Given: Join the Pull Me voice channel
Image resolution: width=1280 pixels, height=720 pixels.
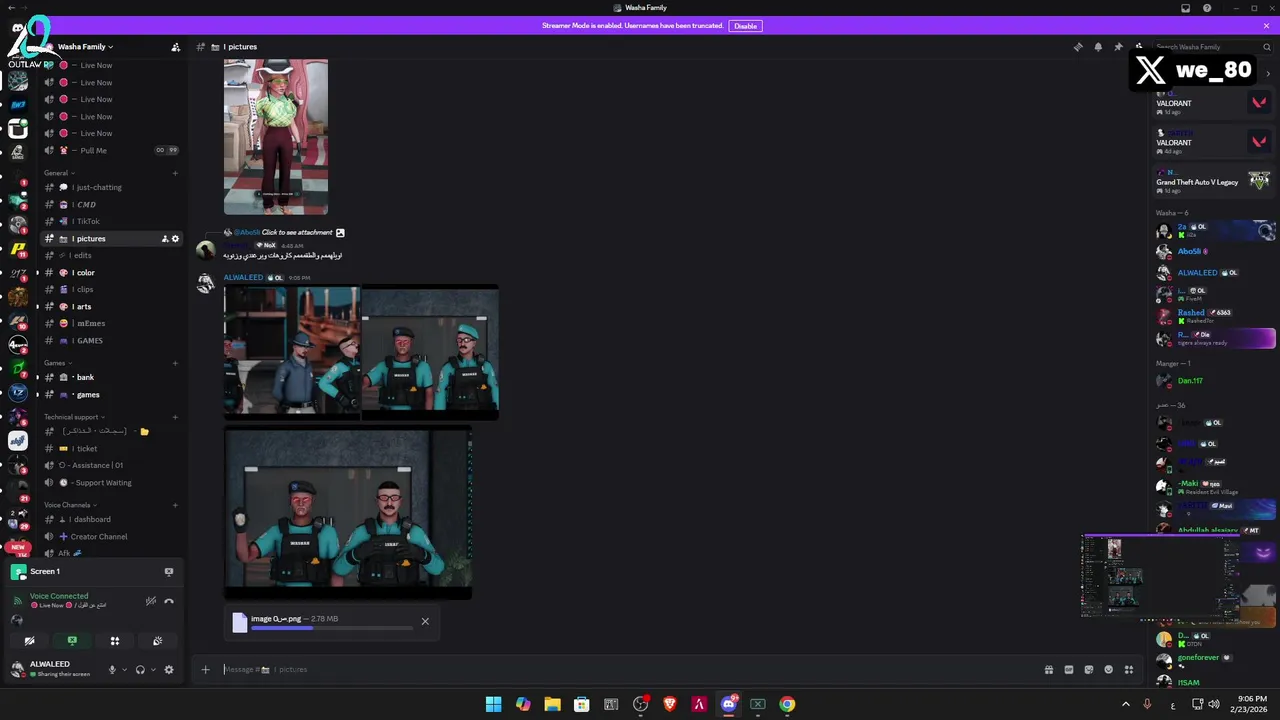Looking at the screenshot, I should (x=111, y=151).
